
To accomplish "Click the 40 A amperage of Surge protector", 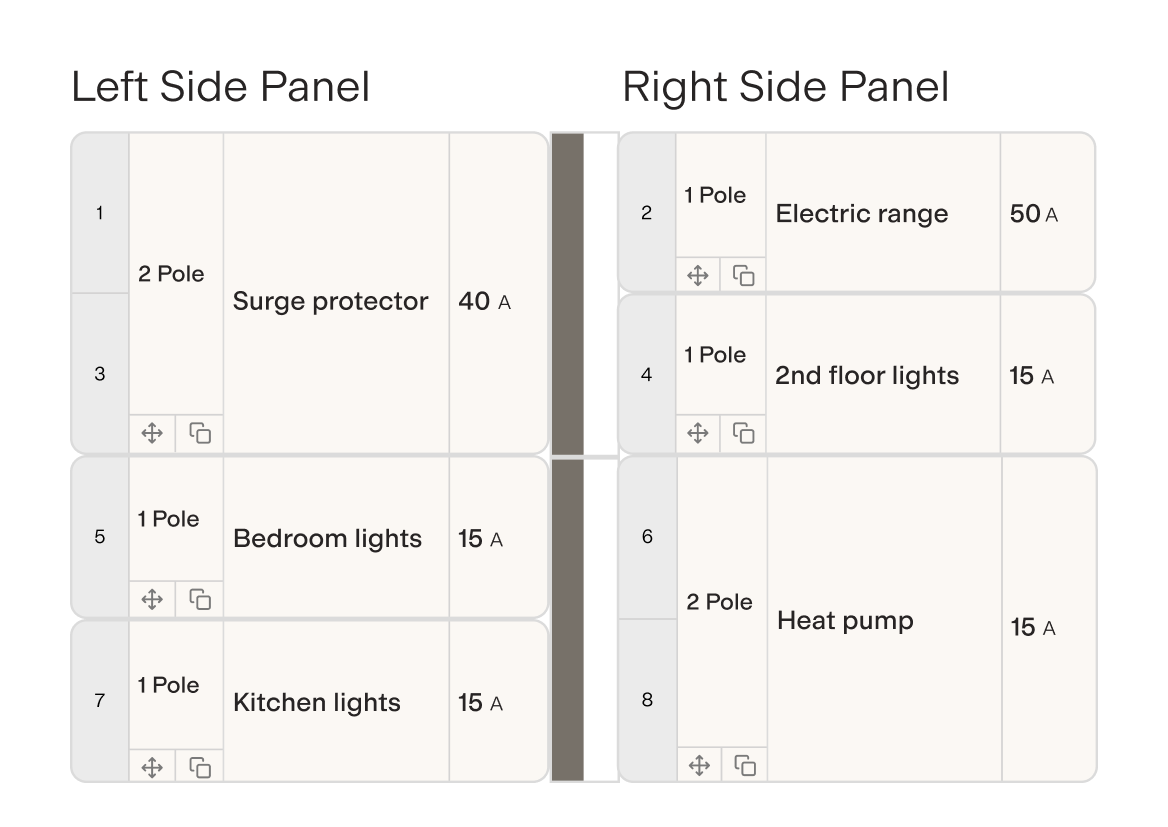I will 484,302.
